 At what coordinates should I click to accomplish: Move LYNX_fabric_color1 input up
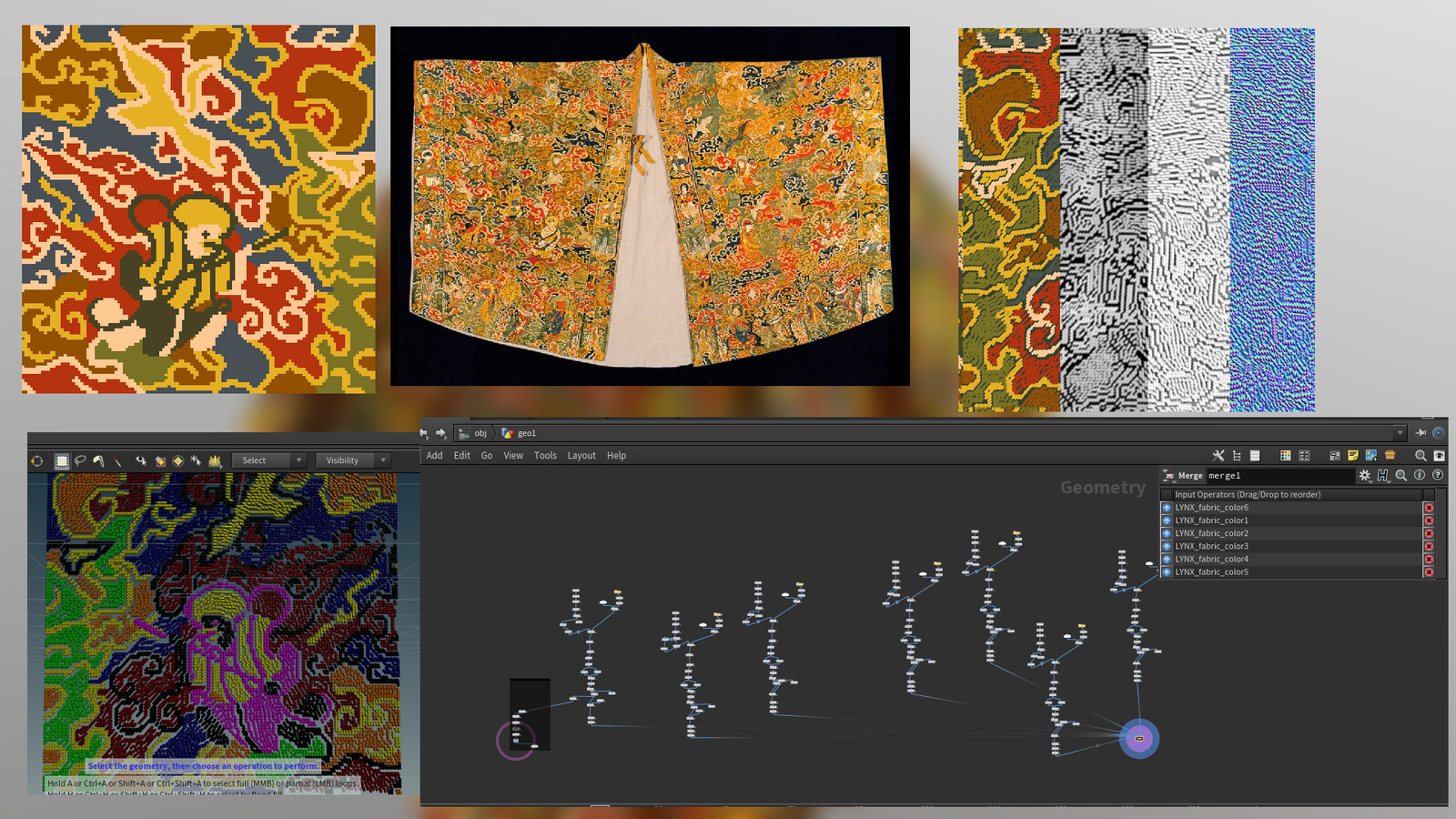(x=1167, y=521)
